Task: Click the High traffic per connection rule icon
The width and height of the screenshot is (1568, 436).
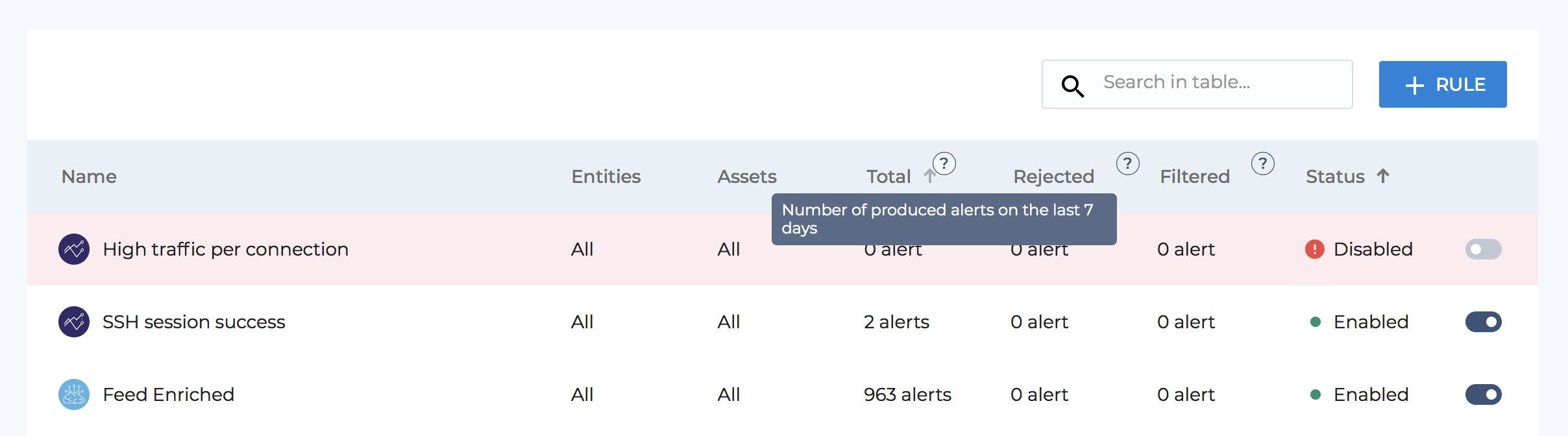Action: (74, 249)
